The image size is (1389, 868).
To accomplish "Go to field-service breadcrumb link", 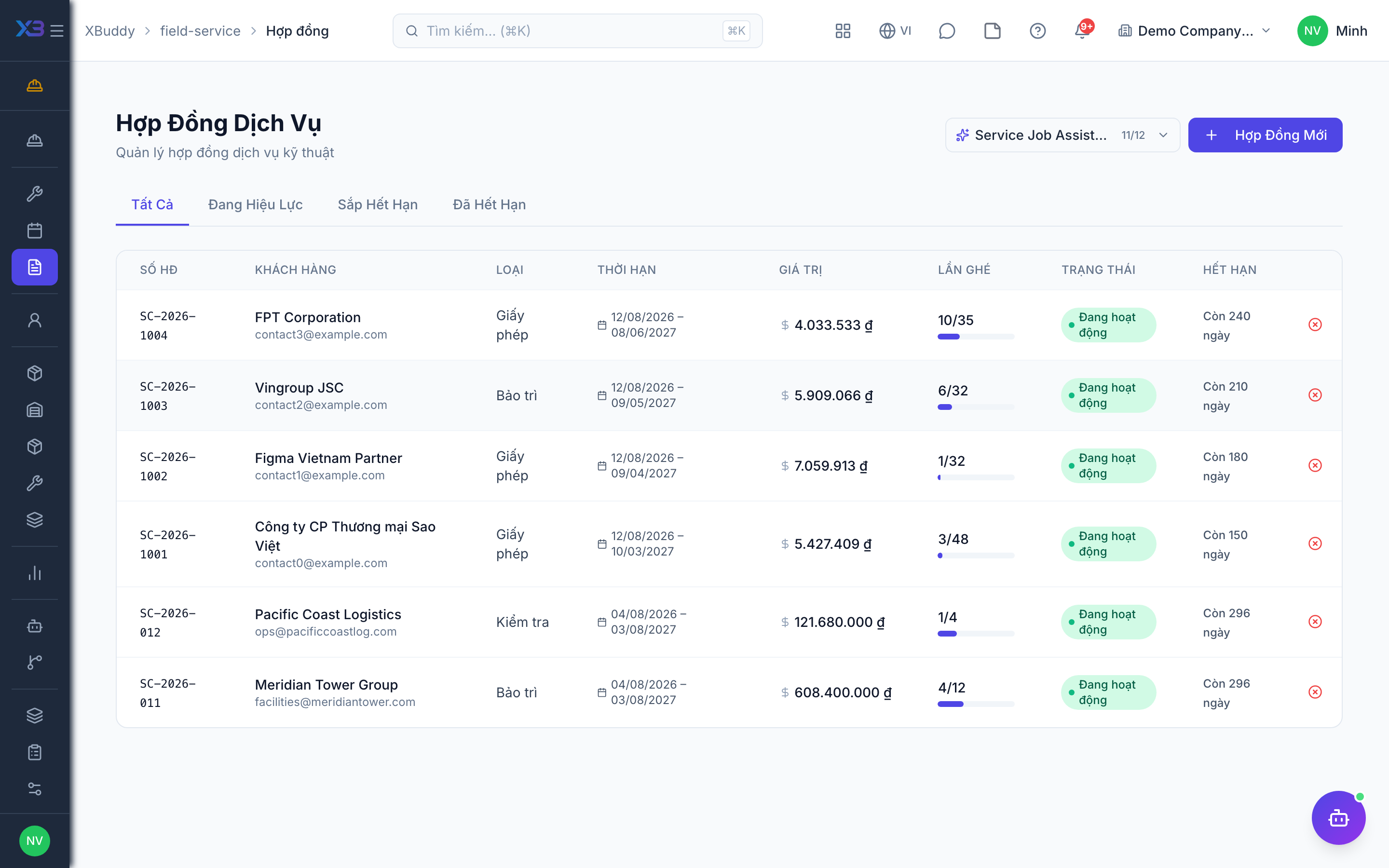I will 200,30.
